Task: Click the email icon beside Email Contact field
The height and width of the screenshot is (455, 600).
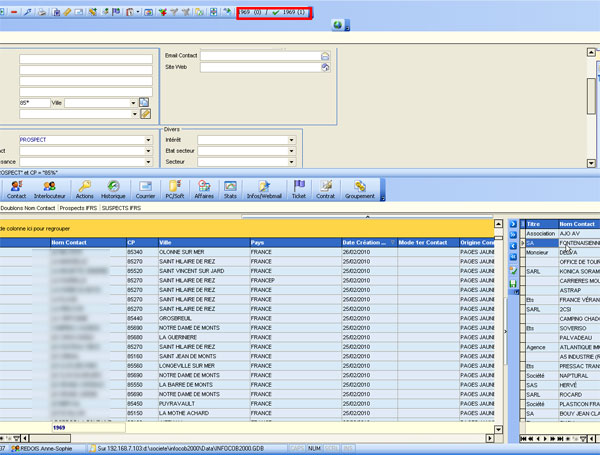Action: pyautogui.click(x=325, y=56)
